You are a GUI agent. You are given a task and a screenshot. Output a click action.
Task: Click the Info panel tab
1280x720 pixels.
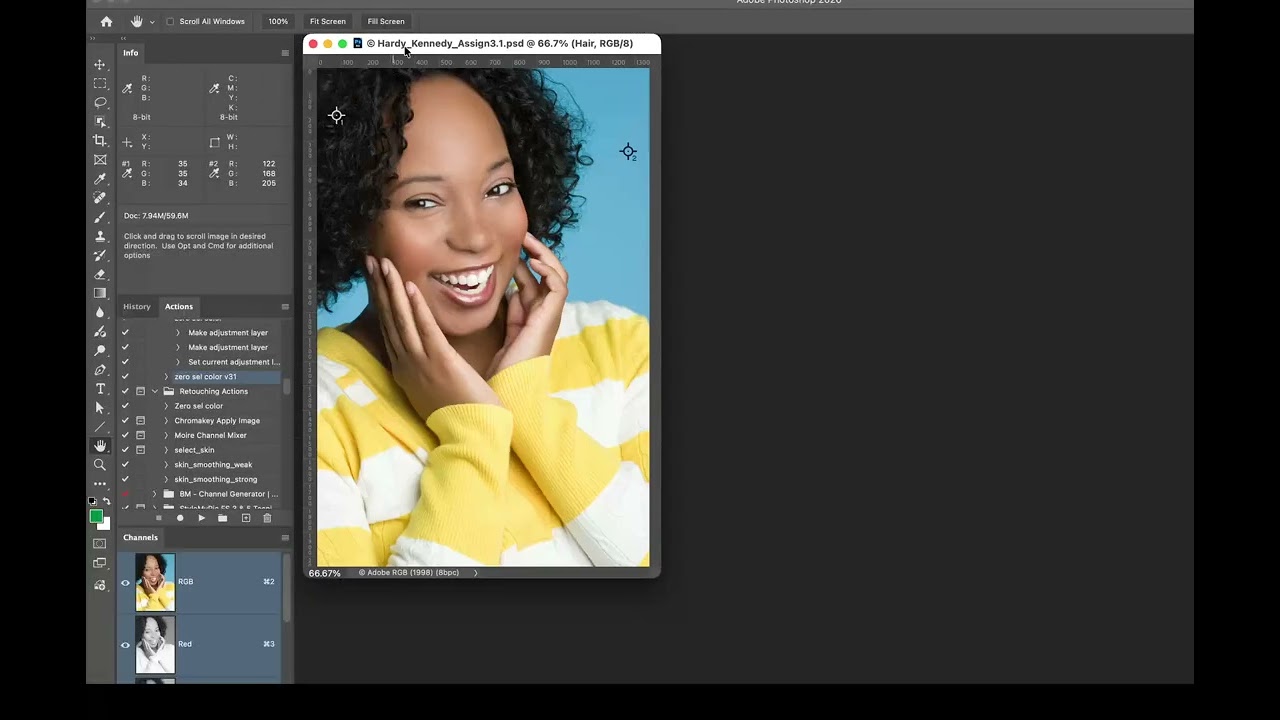point(131,53)
